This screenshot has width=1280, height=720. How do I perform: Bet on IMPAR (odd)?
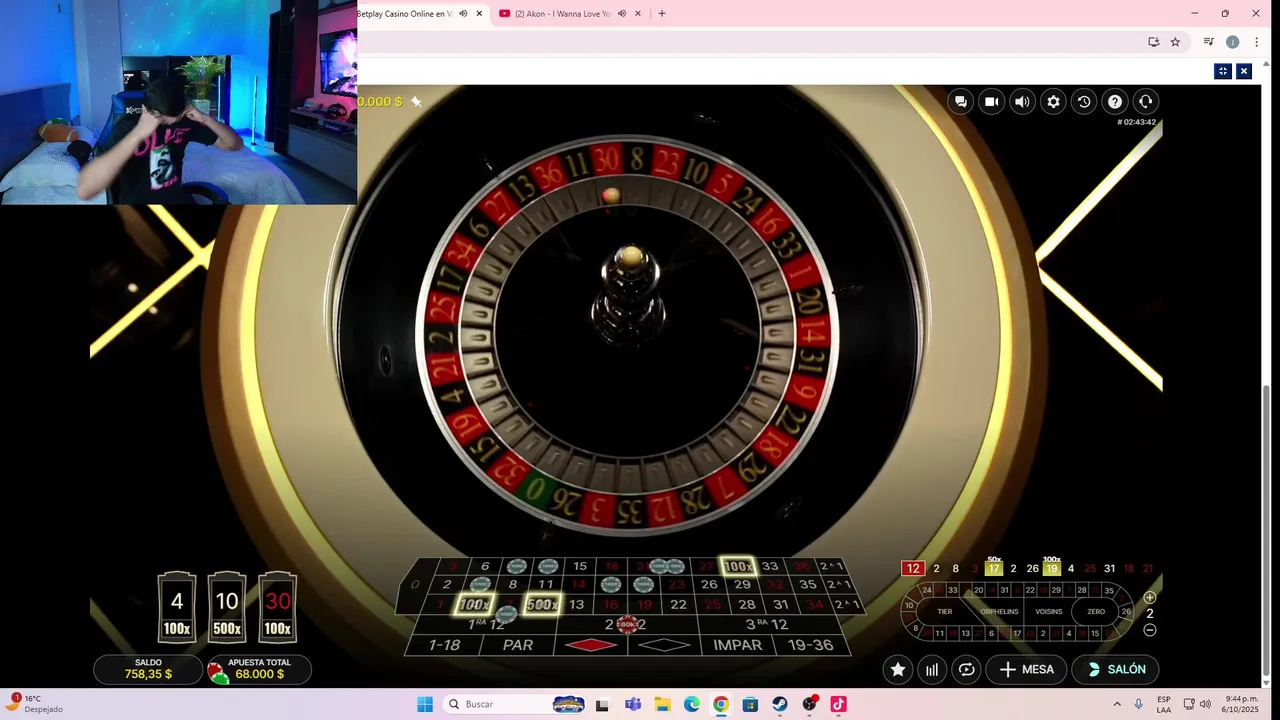pos(737,645)
